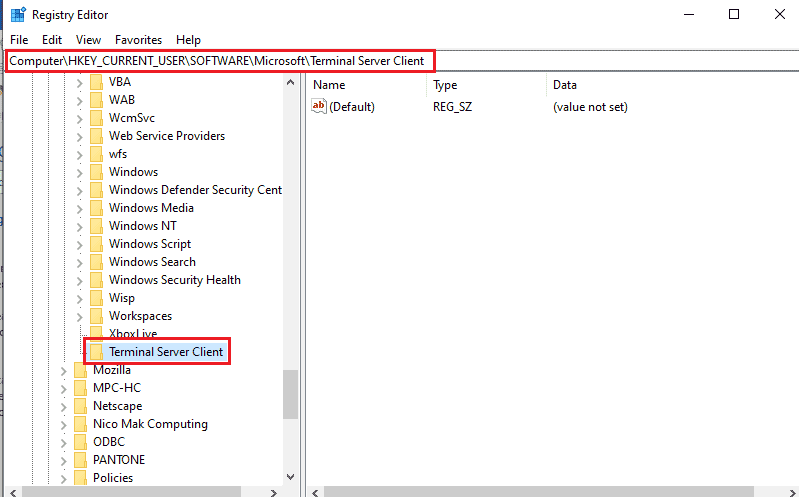Click the REG_SZ type cell
Image resolution: width=799 pixels, height=497 pixels.
click(452, 107)
